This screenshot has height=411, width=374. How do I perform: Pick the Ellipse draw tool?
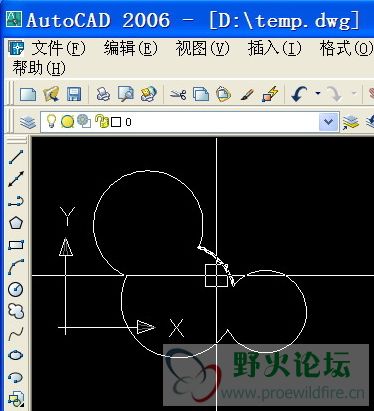[x=16, y=355]
